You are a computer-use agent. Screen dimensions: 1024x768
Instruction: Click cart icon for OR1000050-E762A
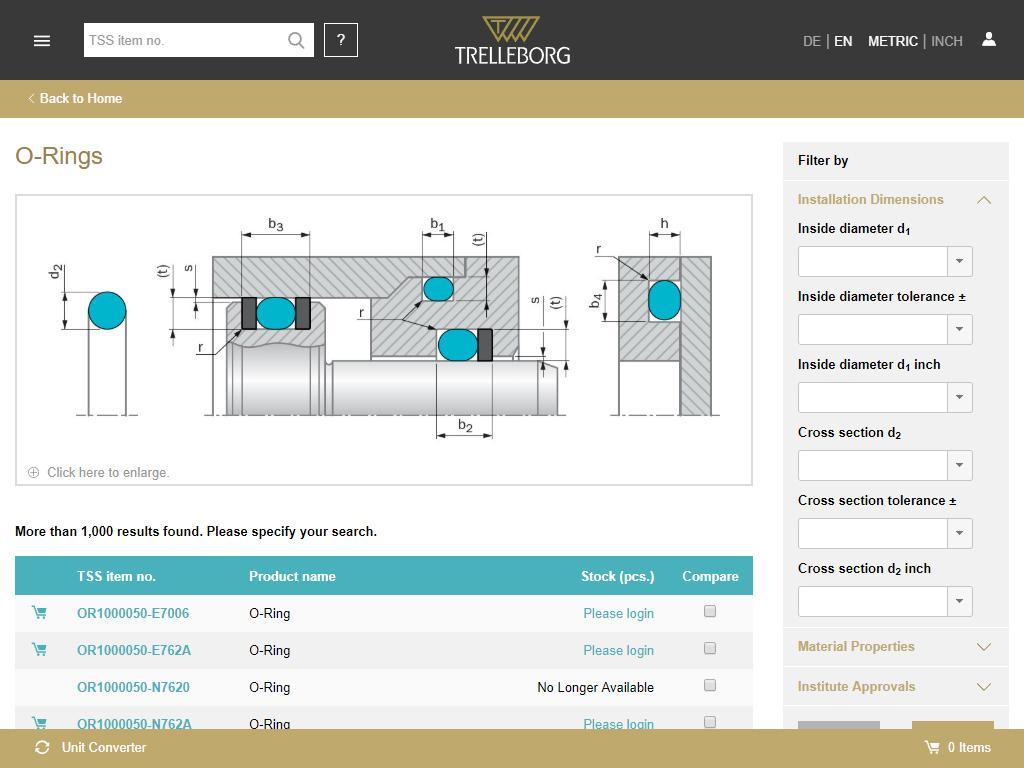click(39, 649)
